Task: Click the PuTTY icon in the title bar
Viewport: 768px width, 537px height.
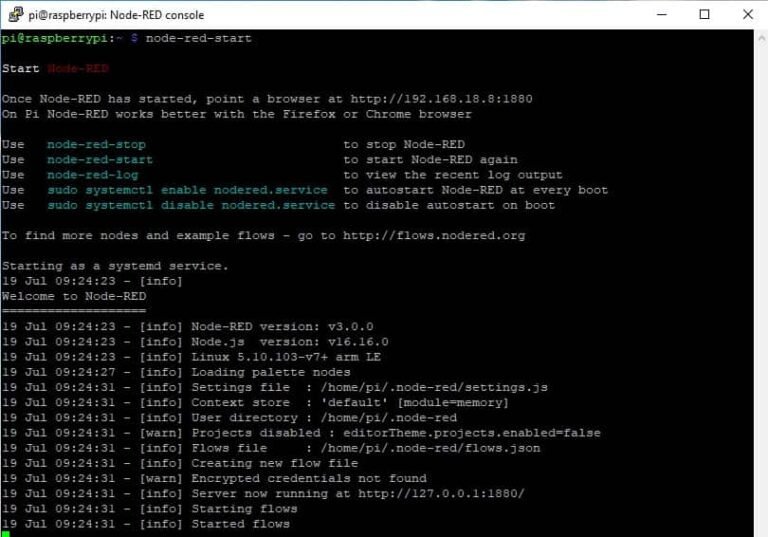Action: 15,15
